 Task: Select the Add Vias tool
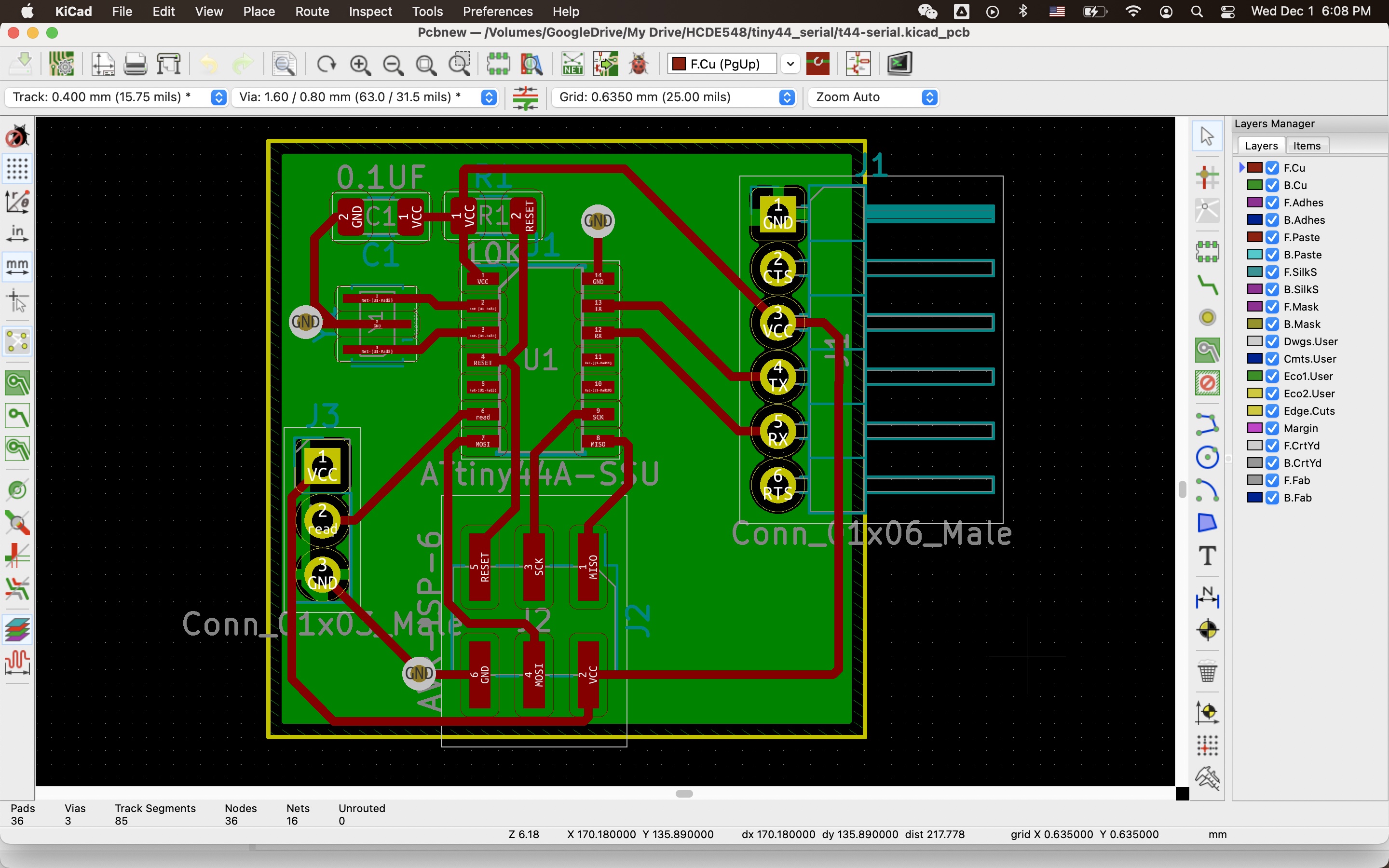pos(1208,317)
